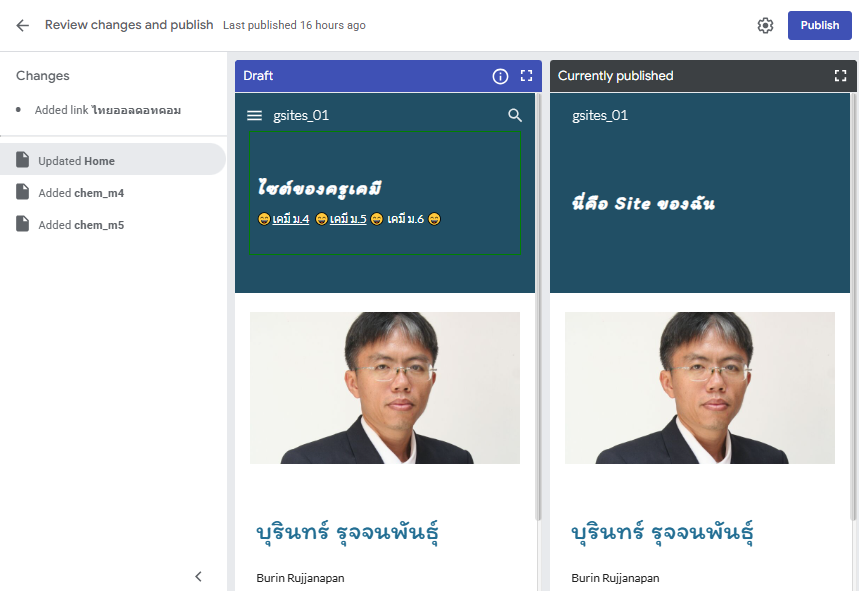Viewport: 859px width, 591px height.
Task: Open publish settings gear icon
Action: click(765, 25)
